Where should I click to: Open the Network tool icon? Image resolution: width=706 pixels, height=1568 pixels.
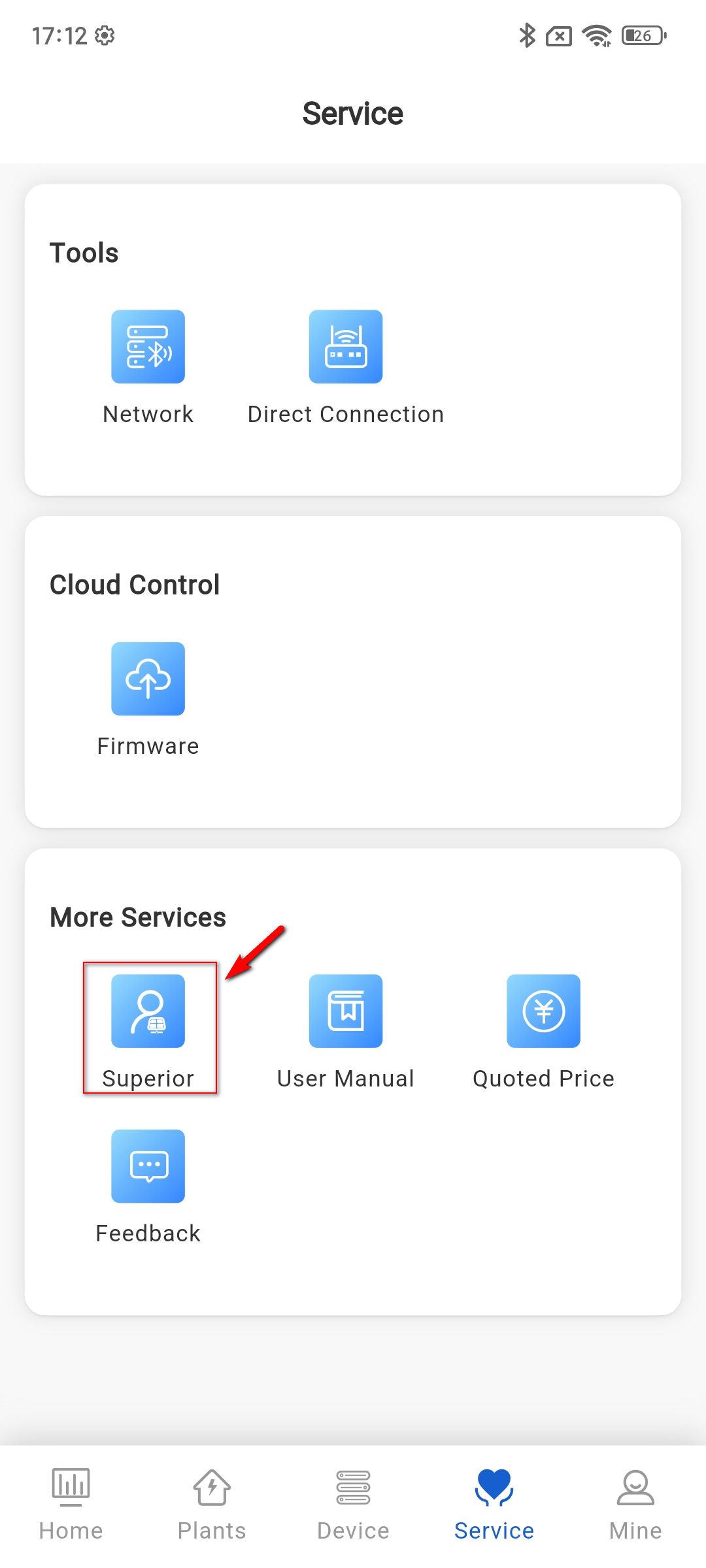(148, 347)
